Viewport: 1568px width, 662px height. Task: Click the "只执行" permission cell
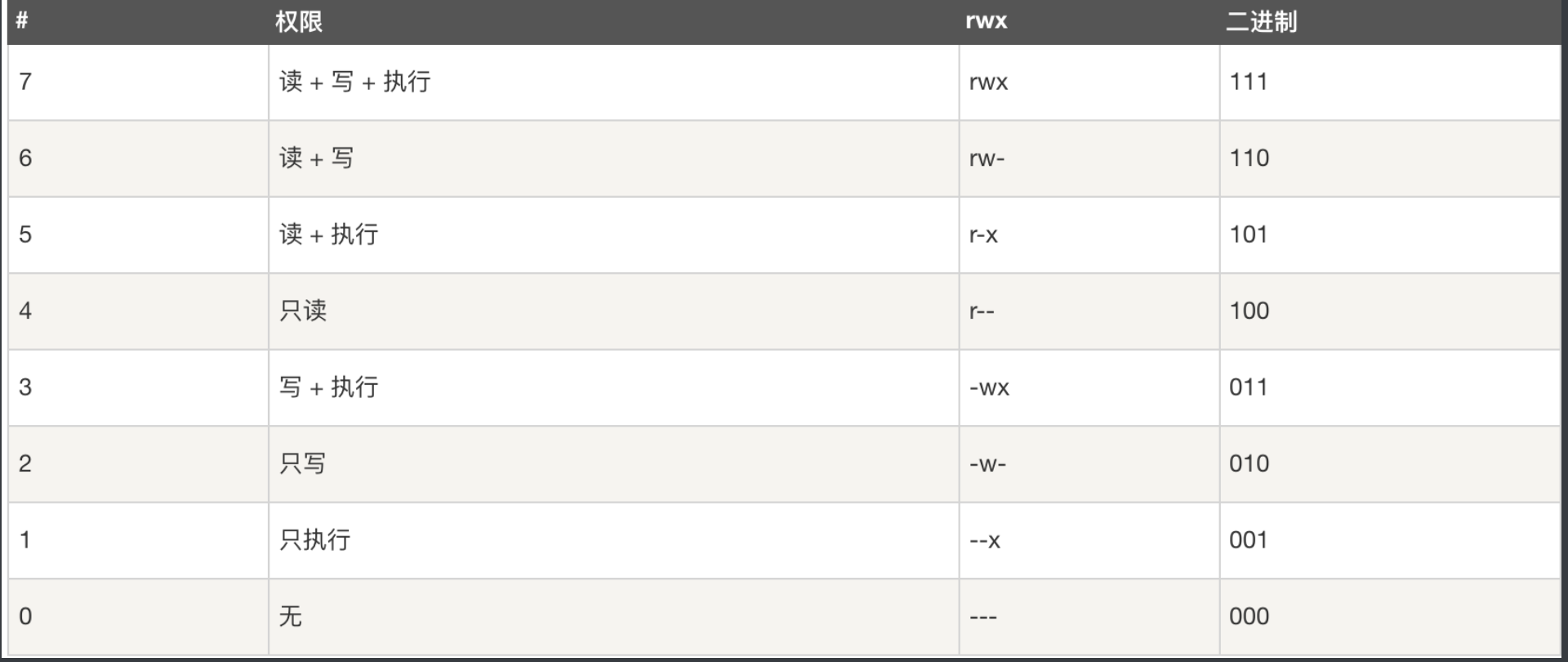(315, 540)
